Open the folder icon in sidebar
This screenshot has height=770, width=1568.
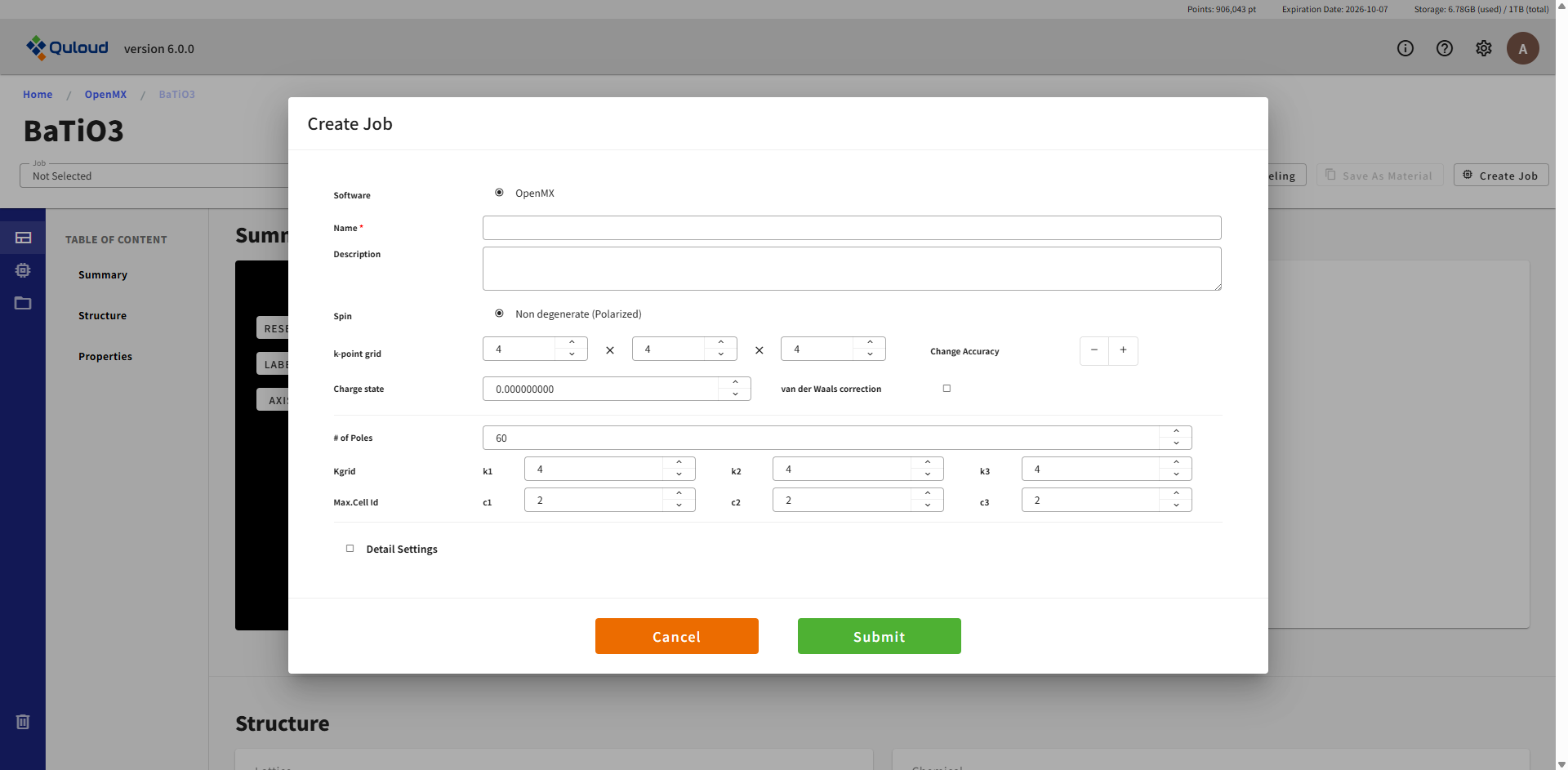coord(23,303)
